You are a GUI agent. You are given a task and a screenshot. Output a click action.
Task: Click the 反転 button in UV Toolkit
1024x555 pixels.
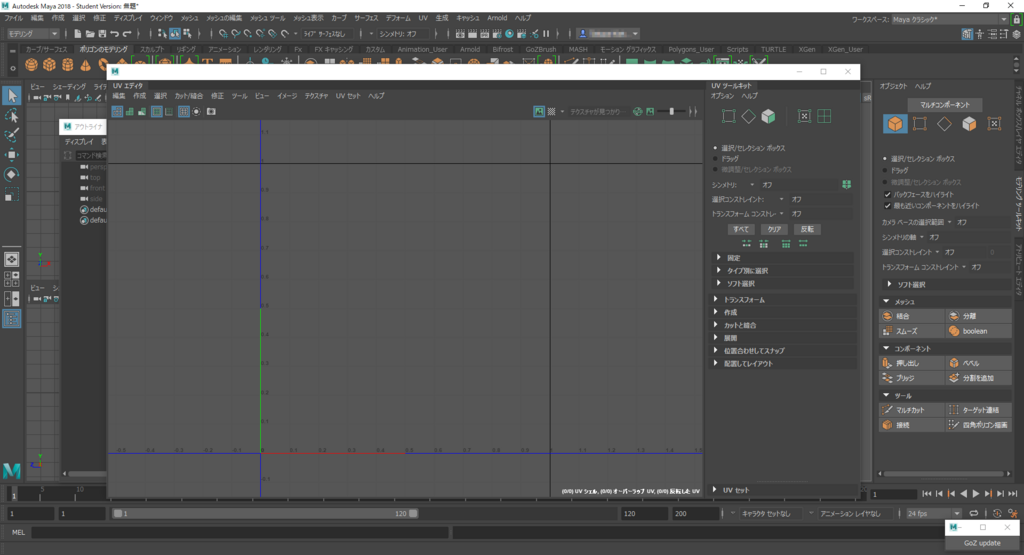tap(807, 229)
